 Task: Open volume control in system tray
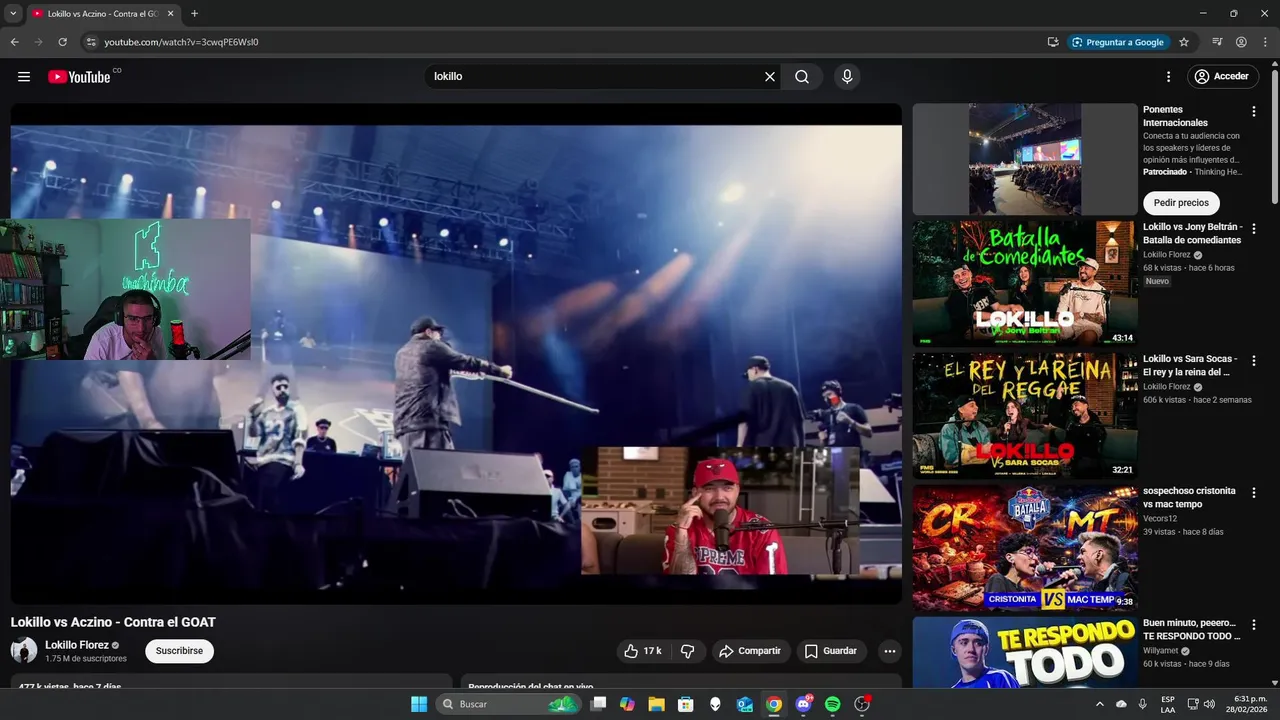(x=1209, y=704)
